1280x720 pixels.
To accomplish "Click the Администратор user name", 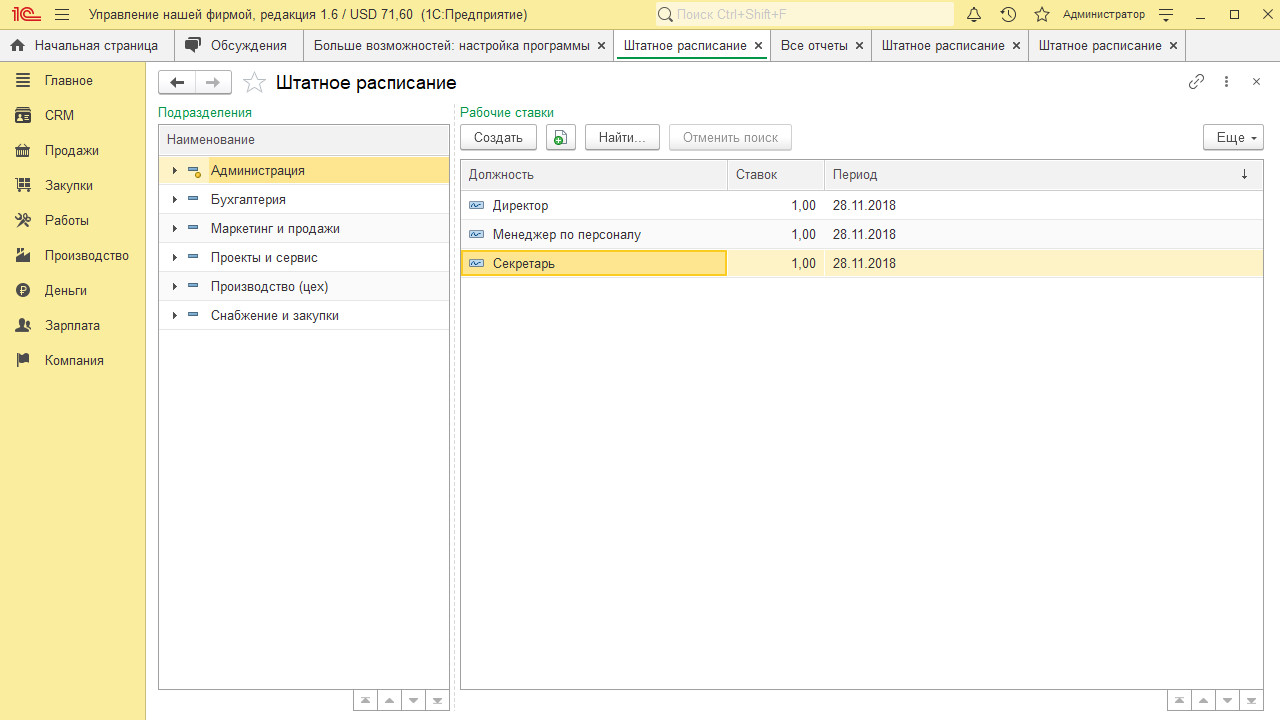I will [1104, 15].
